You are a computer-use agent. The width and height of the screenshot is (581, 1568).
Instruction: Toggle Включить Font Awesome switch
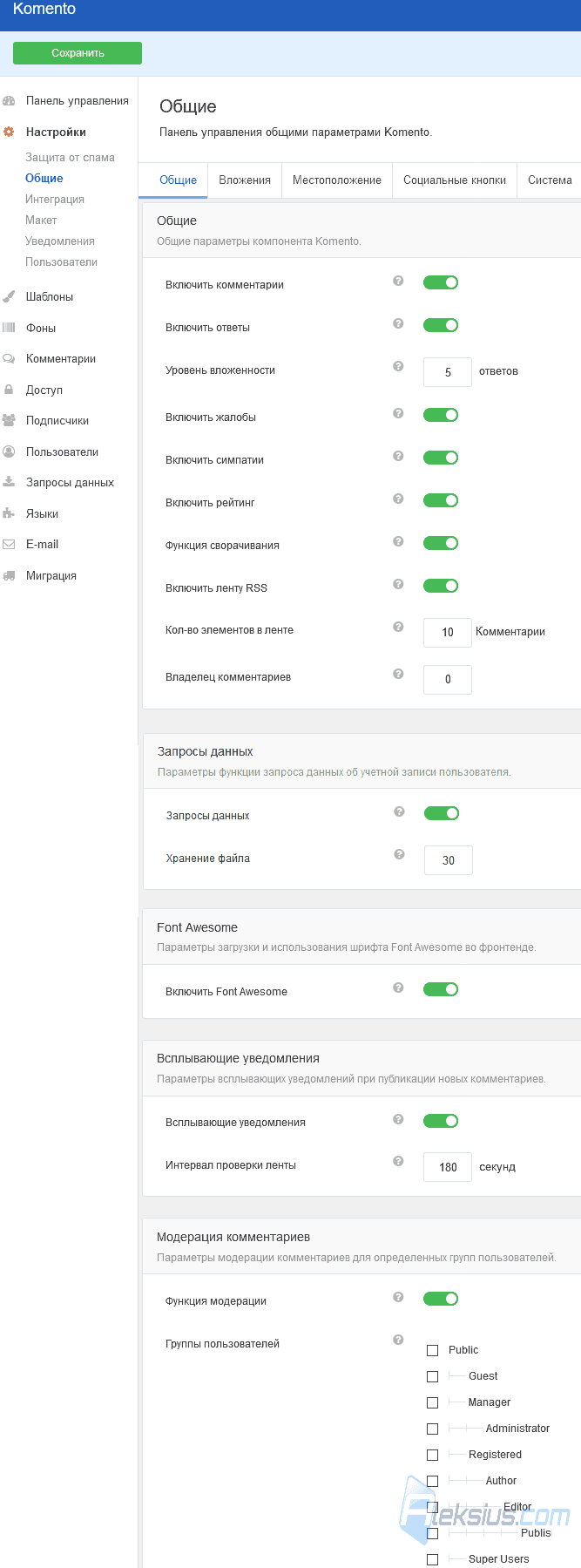(441, 989)
